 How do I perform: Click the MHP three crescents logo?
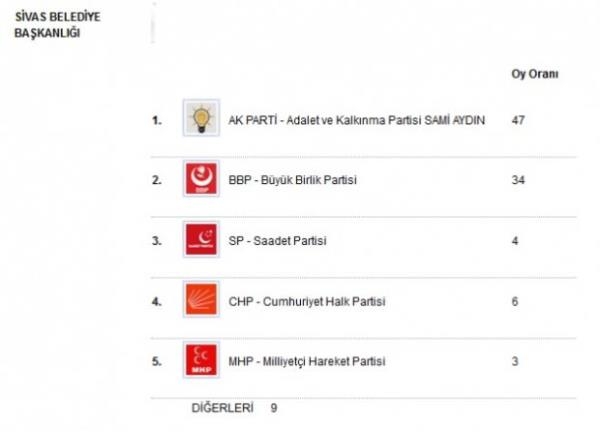(x=201, y=361)
